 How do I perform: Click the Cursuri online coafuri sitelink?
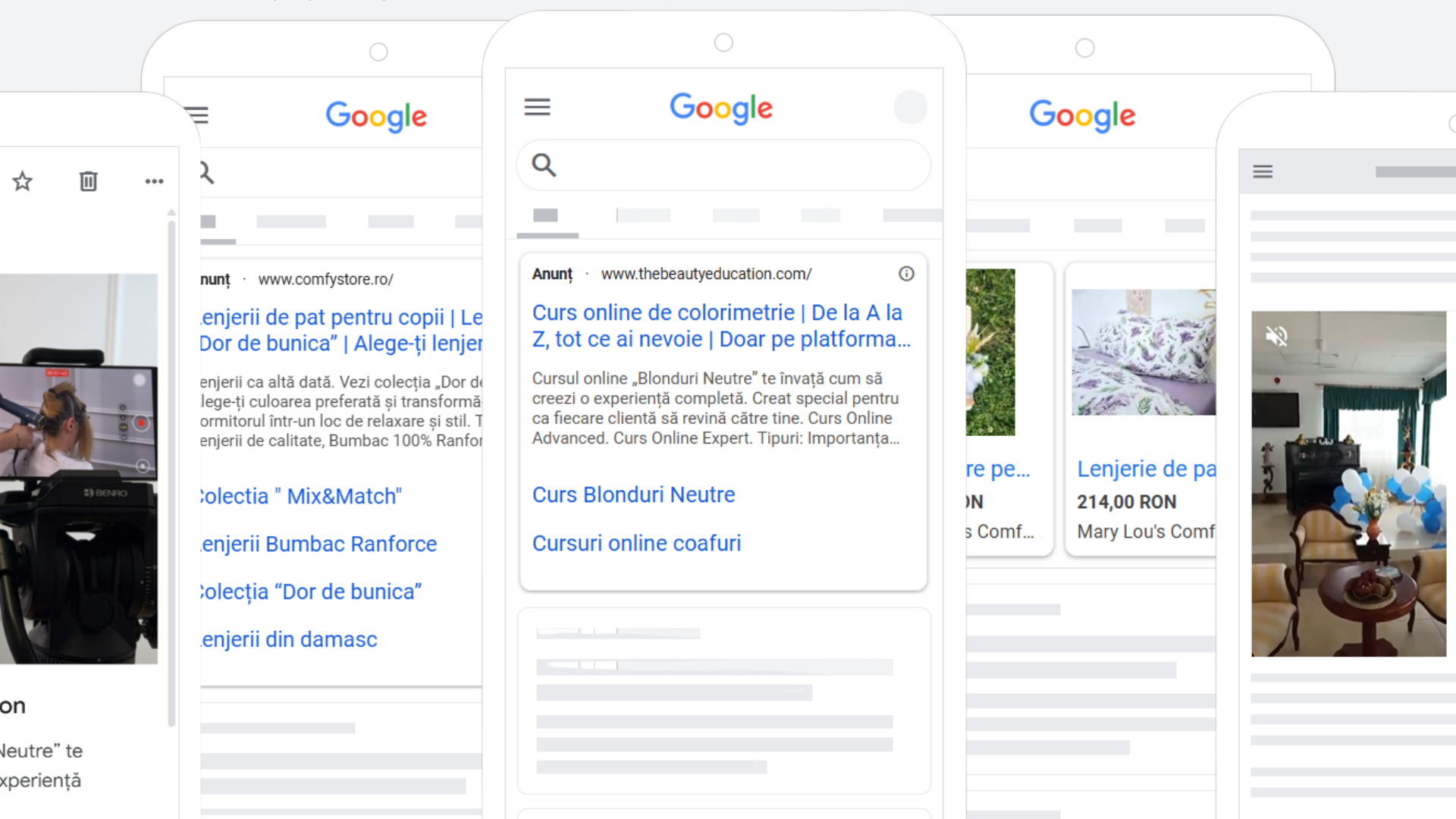pos(636,543)
